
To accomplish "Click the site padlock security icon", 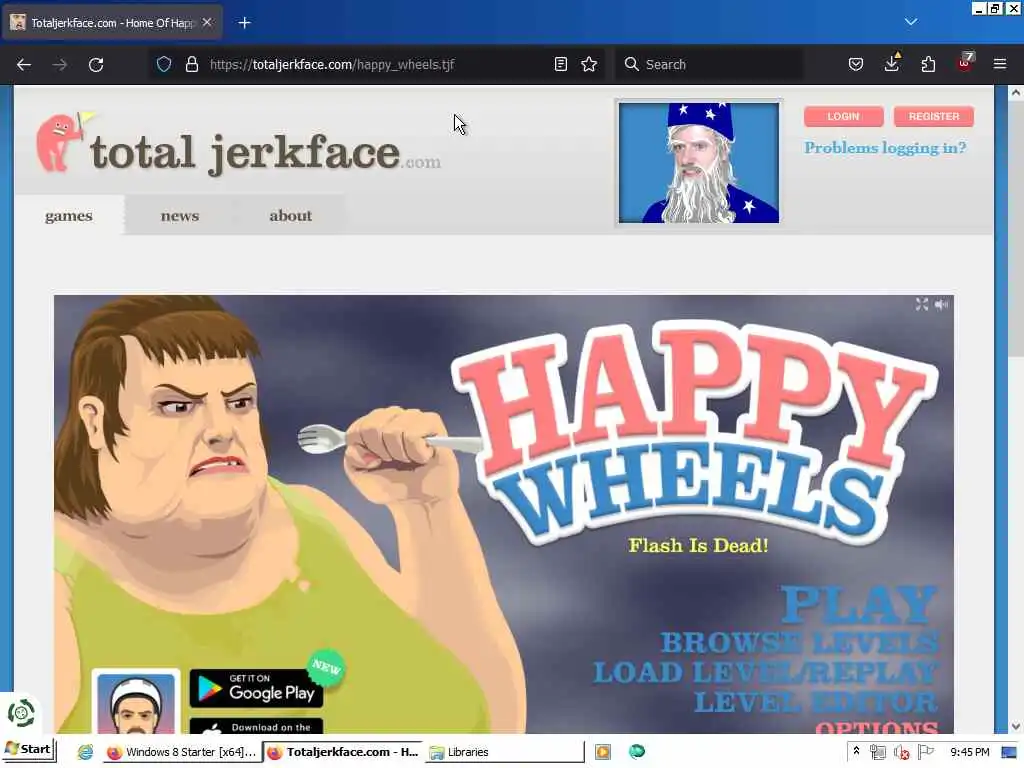I will coord(191,64).
